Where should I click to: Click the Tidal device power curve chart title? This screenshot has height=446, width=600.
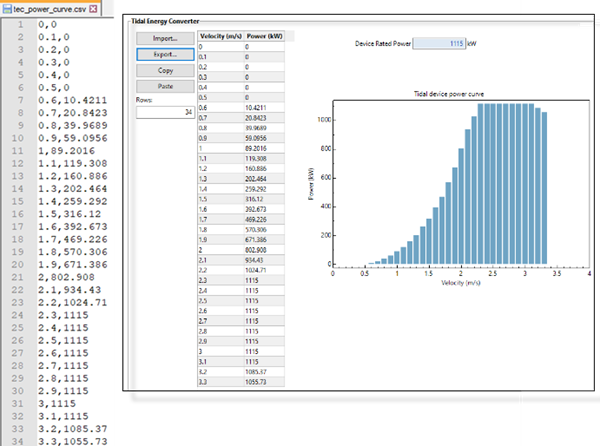click(x=448, y=93)
